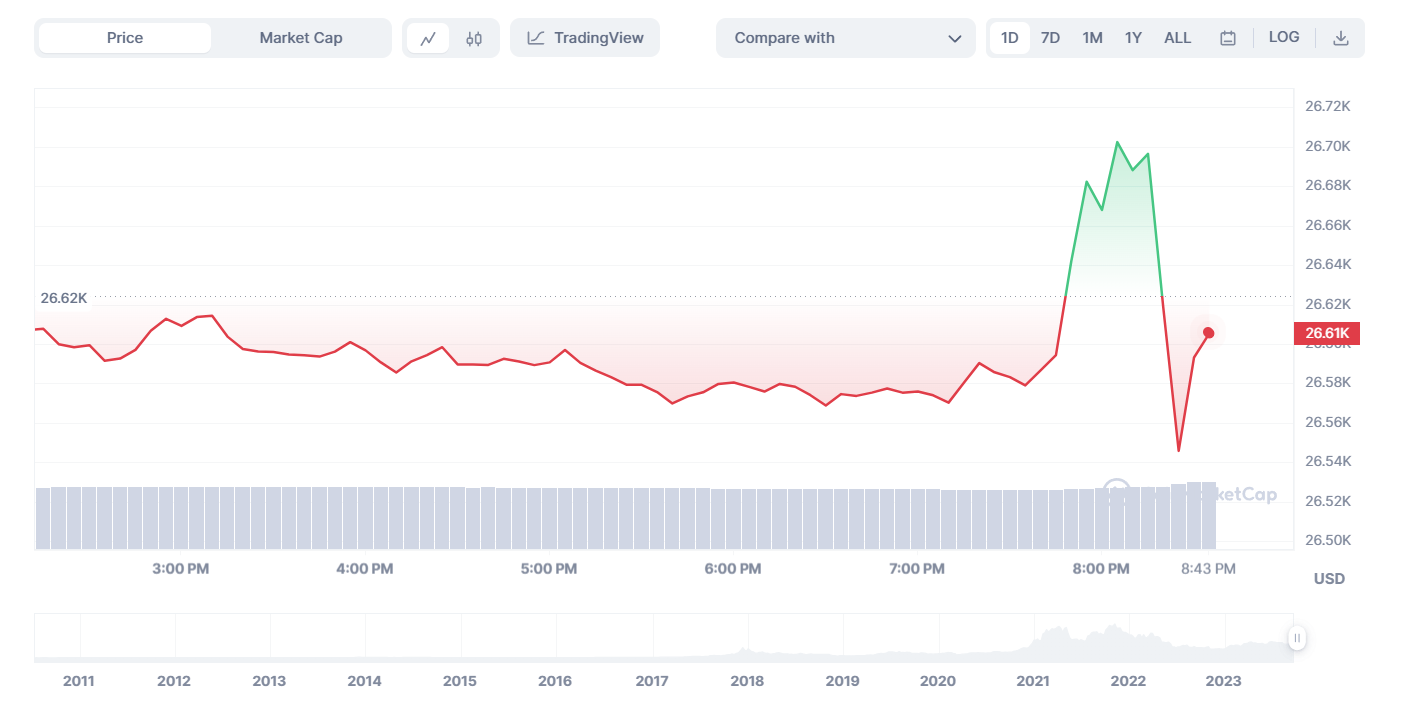Viewport: 1425px width, 721px height.
Task: Click the 1Y range button
Action: coord(1133,37)
